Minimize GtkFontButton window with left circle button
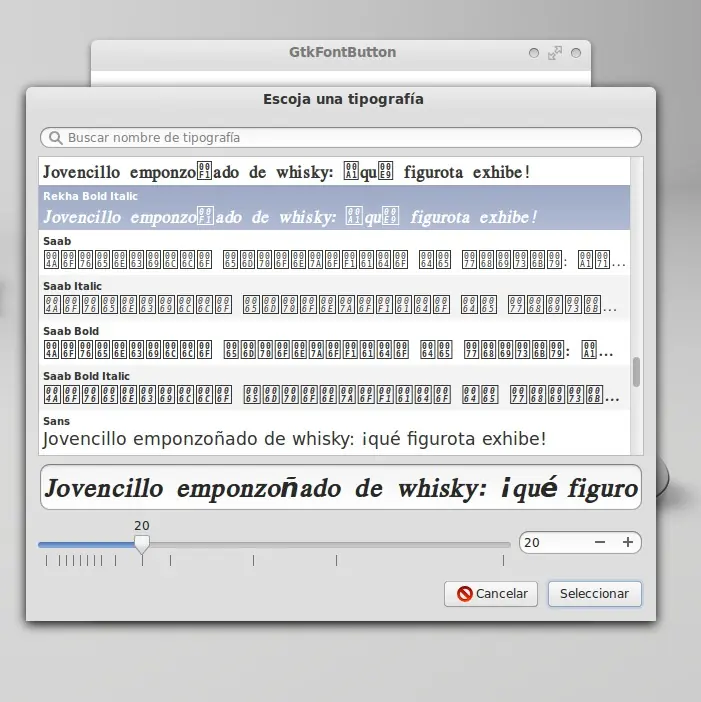The width and height of the screenshot is (701, 702). point(534,53)
